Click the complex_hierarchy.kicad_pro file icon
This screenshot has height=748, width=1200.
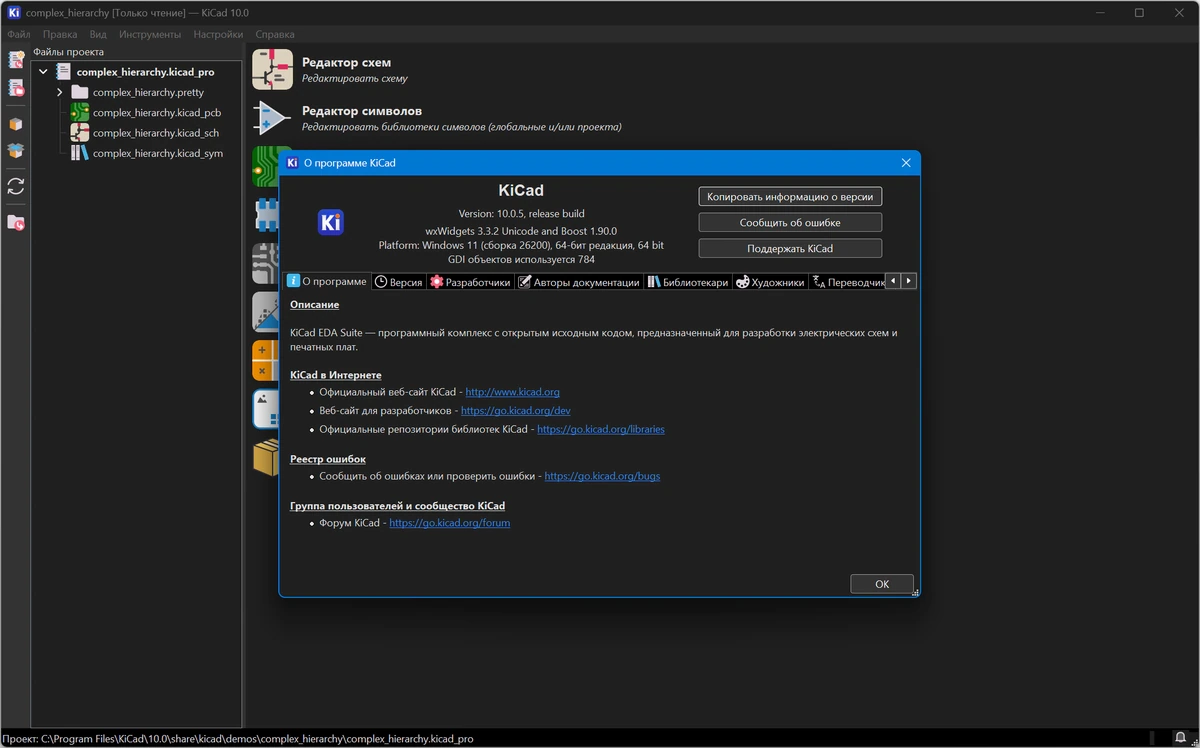click(63, 72)
